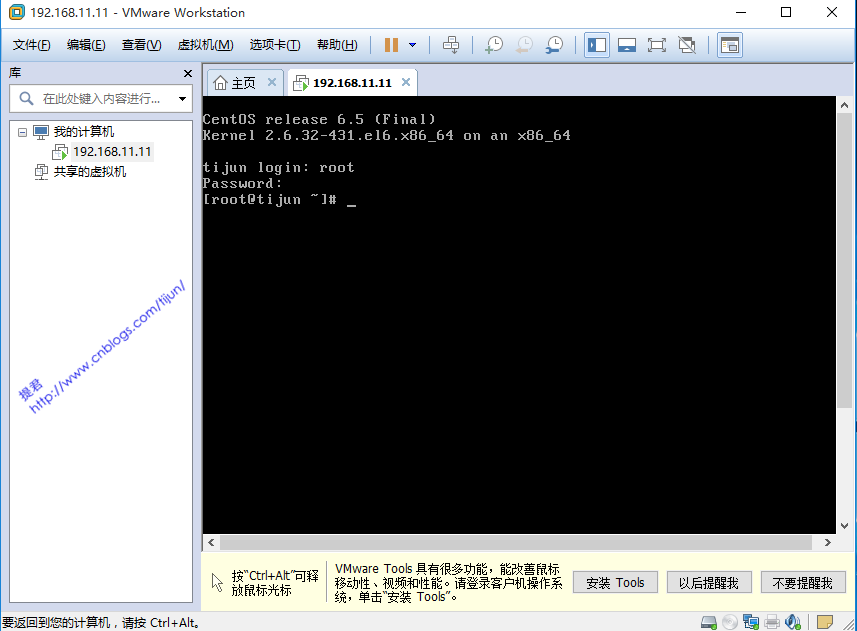Viewport: 857px width, 631px height.
Task: Select VM 192.168.11.11 in library tree
Action: pos(112,151)
